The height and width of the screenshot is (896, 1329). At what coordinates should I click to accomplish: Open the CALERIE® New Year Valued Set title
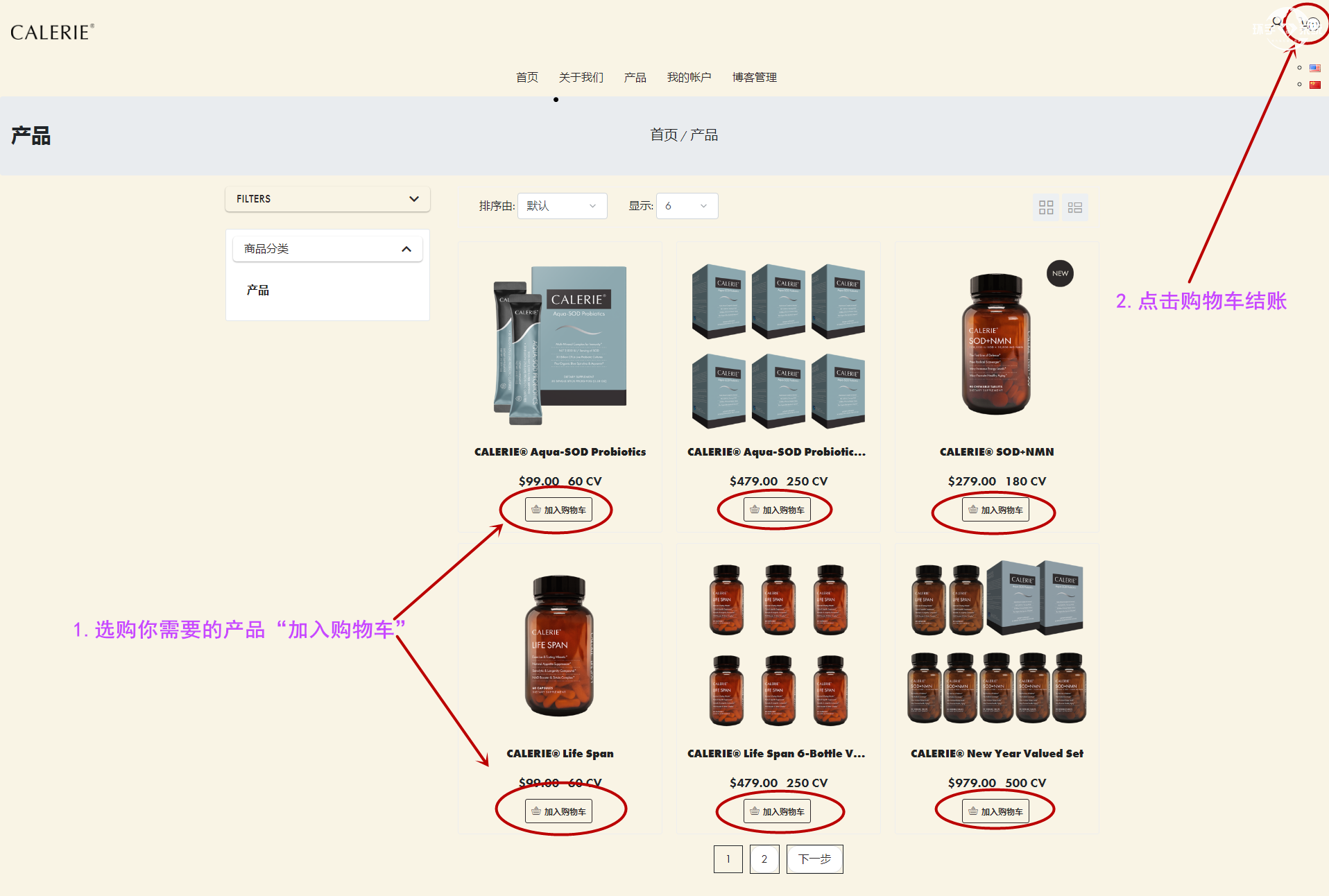tap(997, 753)
